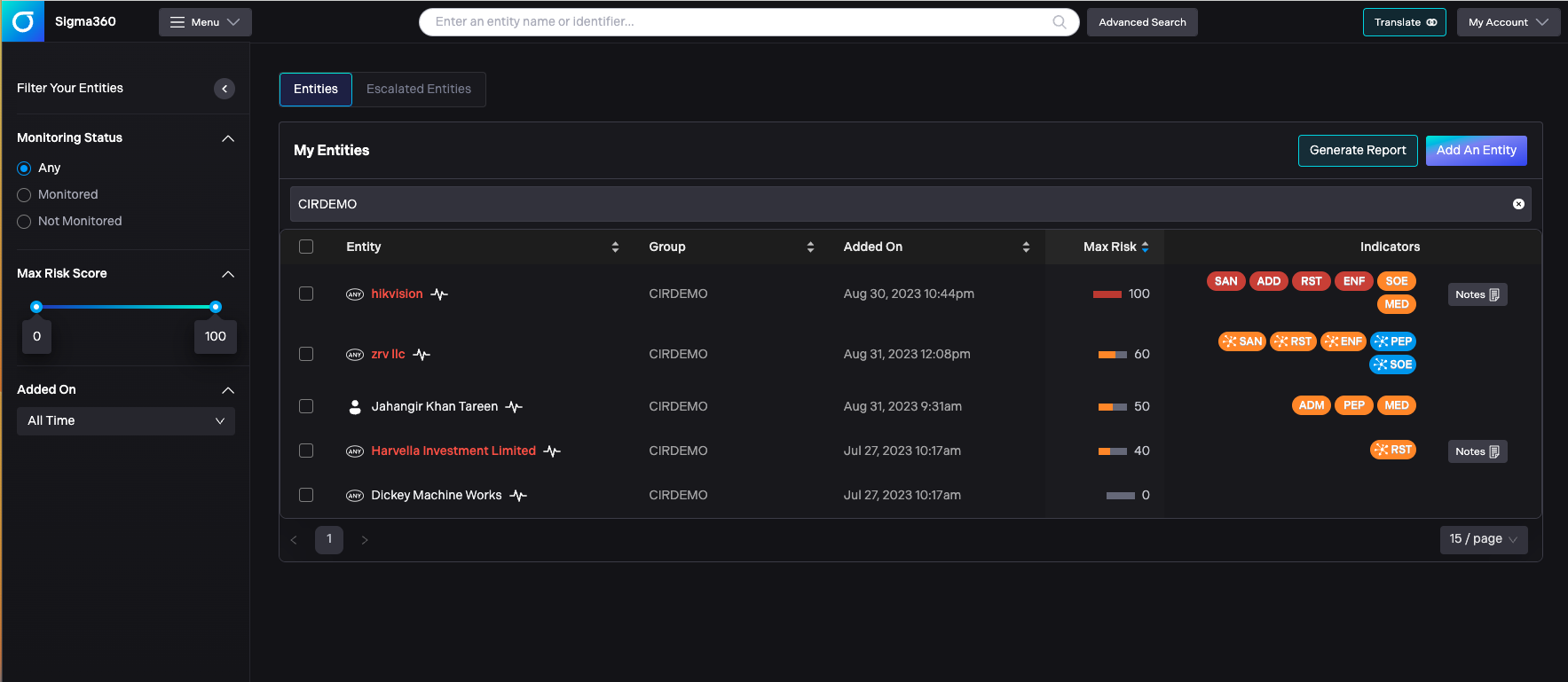Screen dimensions: 1568x682
Task: Open the All Time date dropdown
Action: [126, 421]
